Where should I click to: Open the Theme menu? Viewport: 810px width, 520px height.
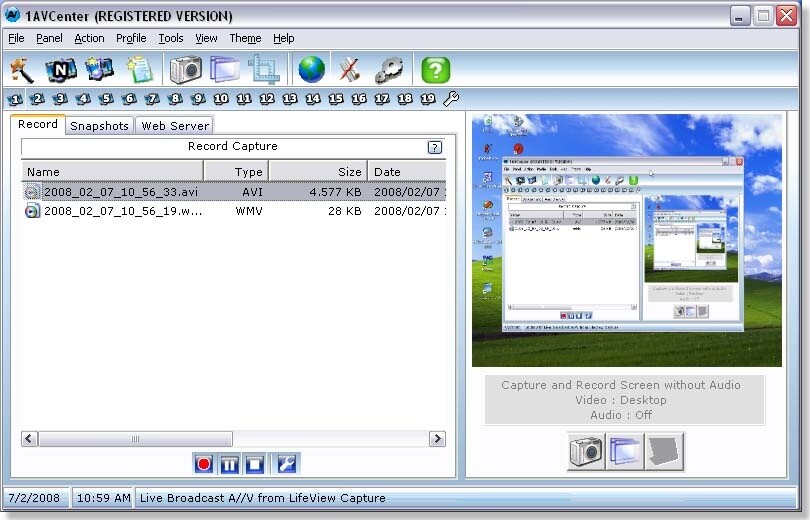pyautogui.click(x=245, y=38)
